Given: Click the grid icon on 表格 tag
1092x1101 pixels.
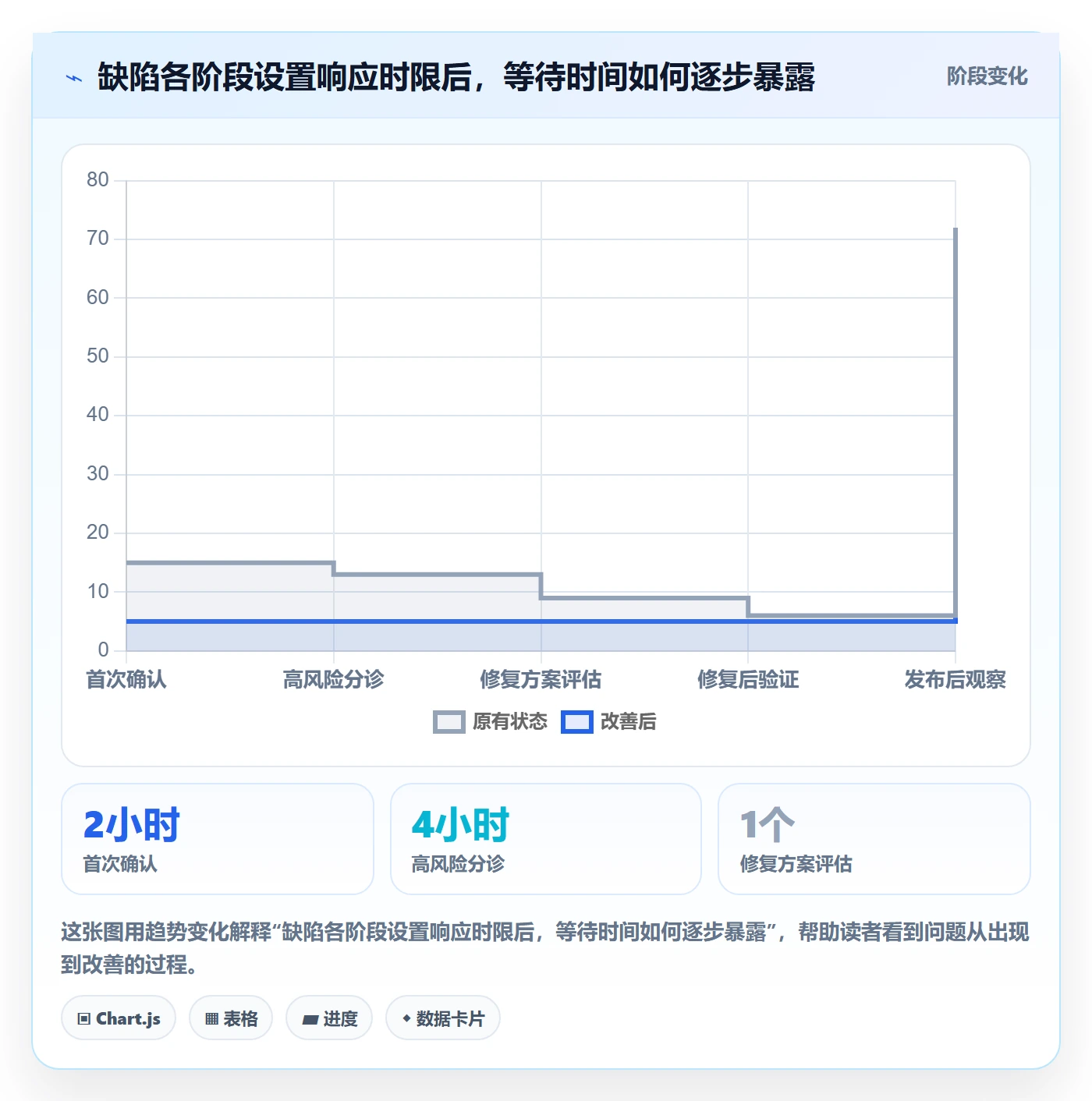Looking at the screenshot, I should pyautogui.click(x=211, y=1018).
